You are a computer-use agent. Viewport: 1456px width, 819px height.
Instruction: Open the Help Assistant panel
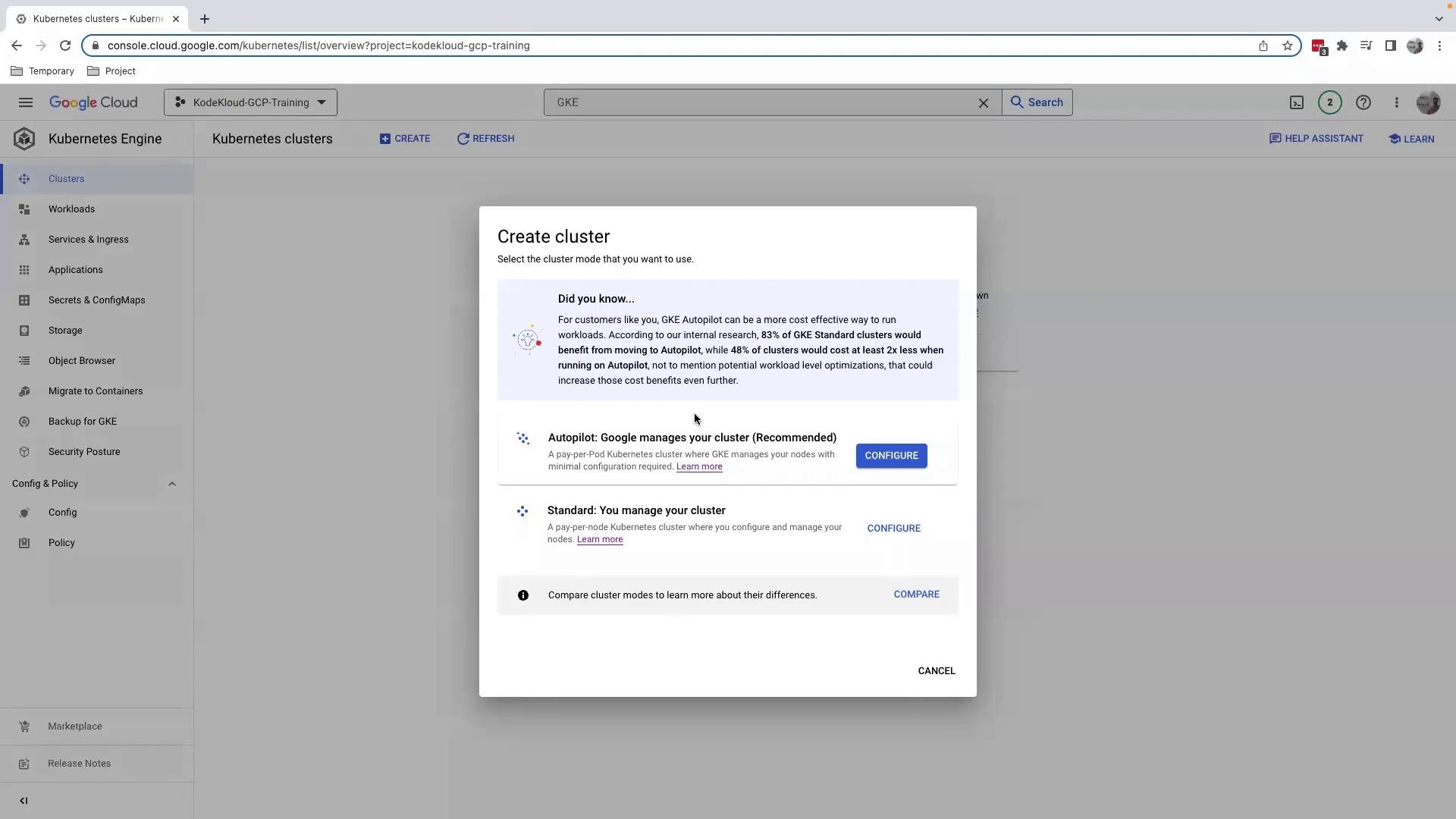pyautogui.click(x=1316, y=139)
